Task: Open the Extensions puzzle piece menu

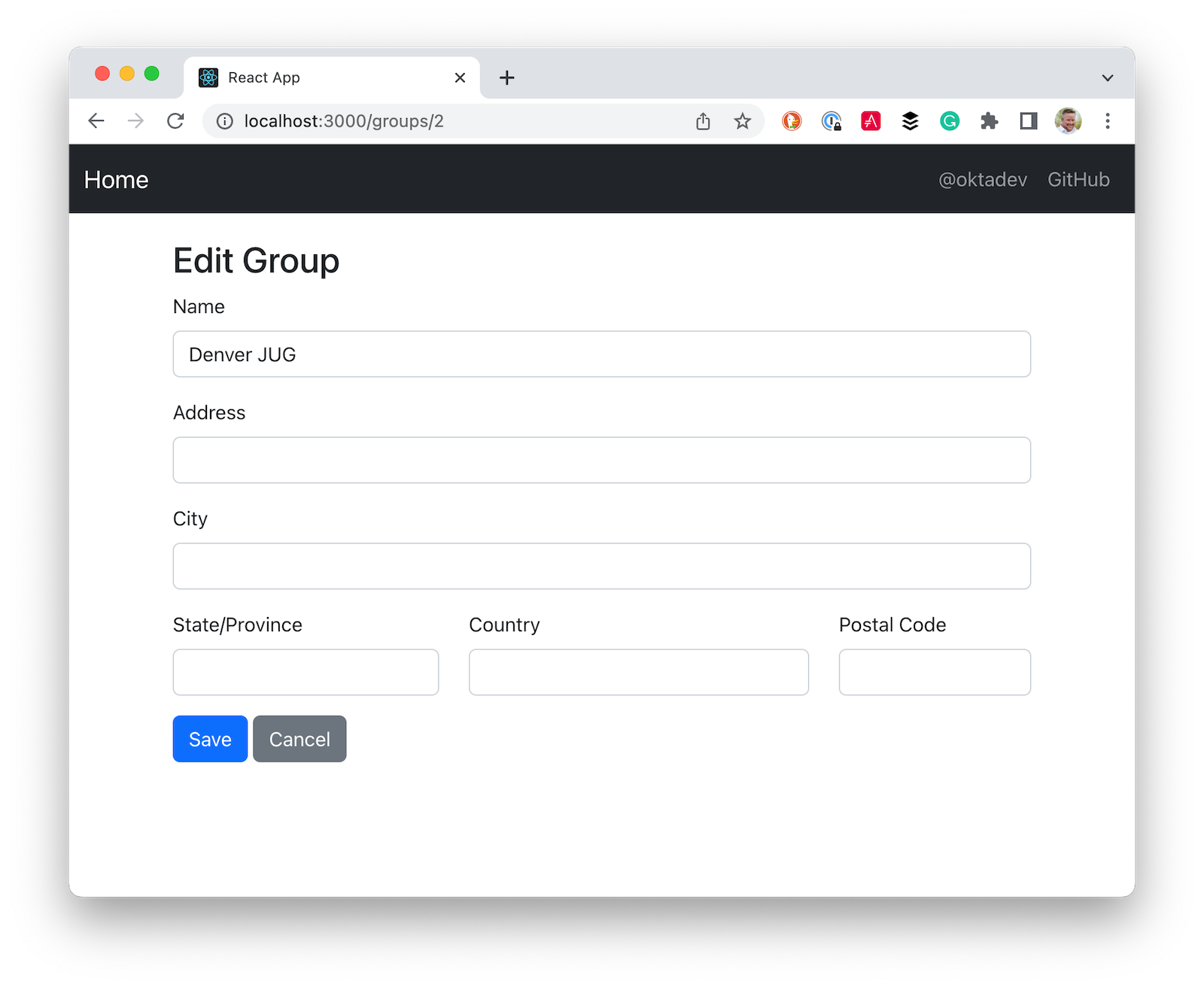Action: pyautogui.click(x=989, y=121)
